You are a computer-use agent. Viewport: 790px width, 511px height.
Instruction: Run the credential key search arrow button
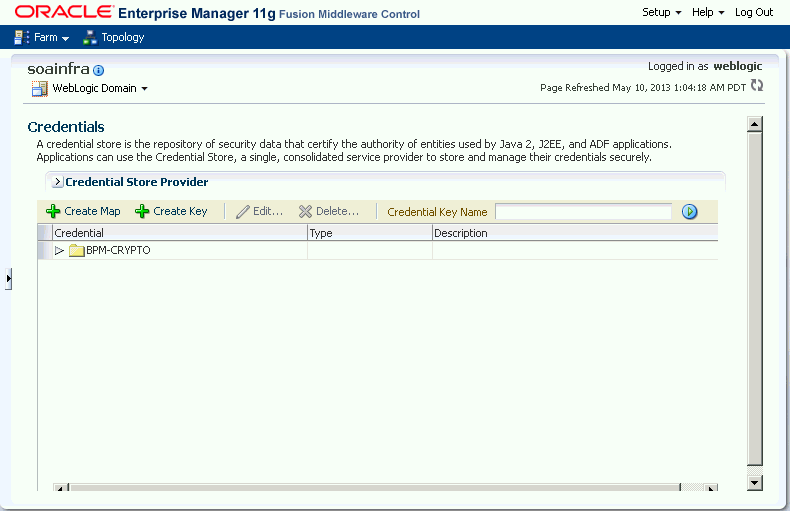coord(690,212)
